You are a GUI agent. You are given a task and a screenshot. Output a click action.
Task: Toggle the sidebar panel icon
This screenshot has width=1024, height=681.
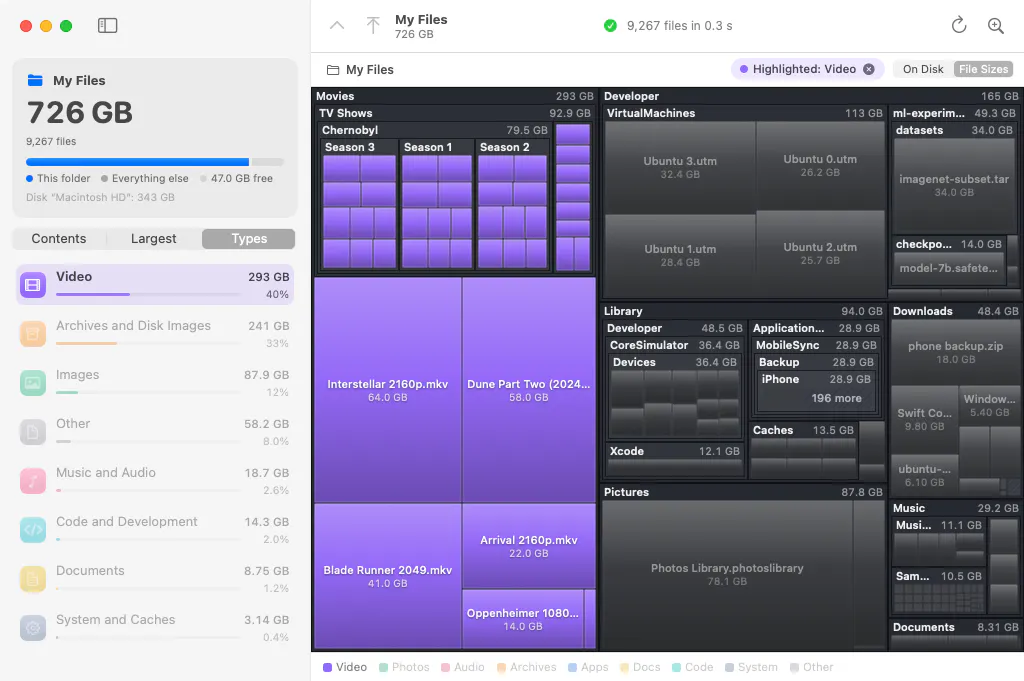tap(107, 25)
